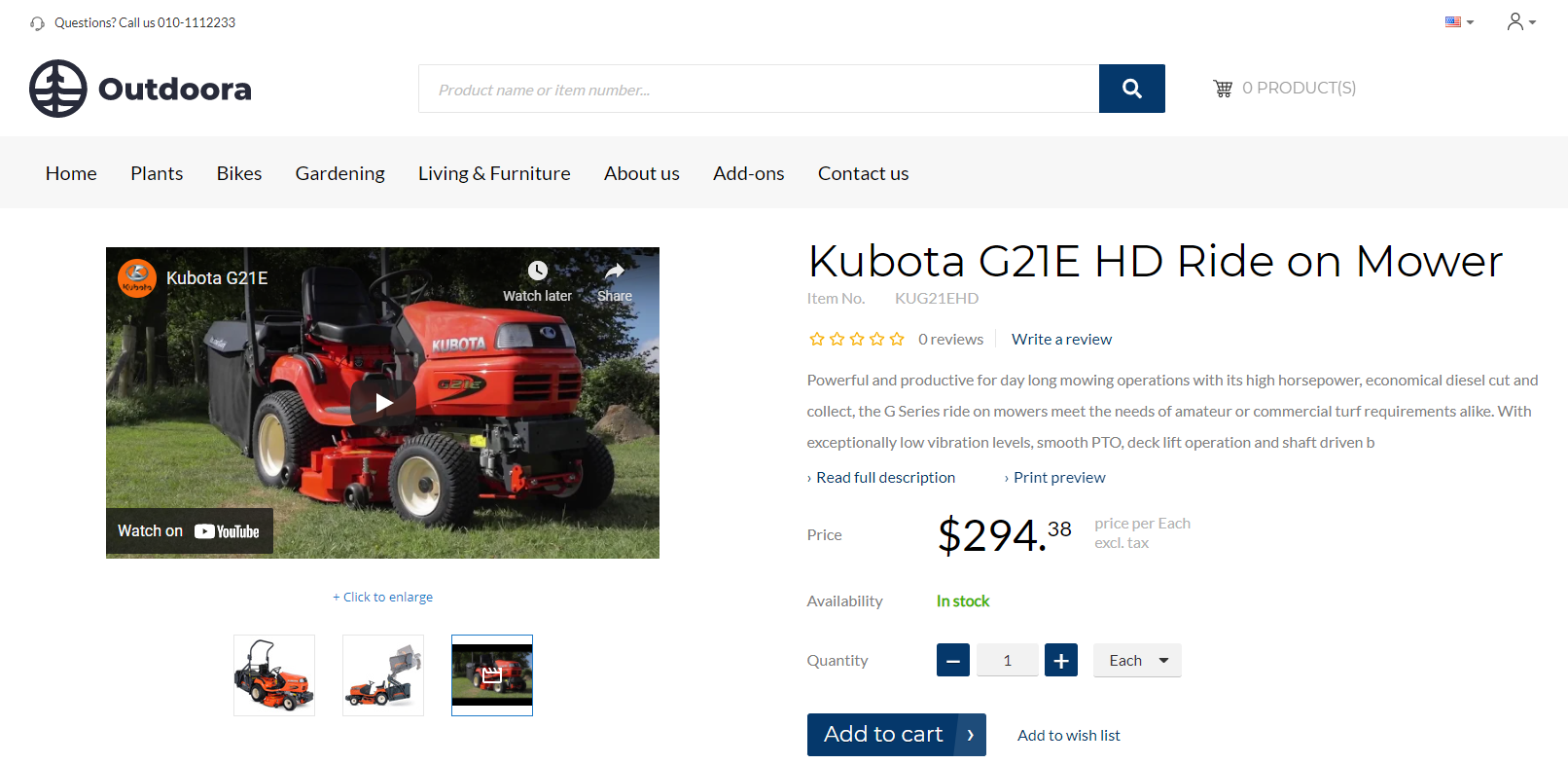
Task: Open the shopping cart icon
Action: (x=1223, y=89)
